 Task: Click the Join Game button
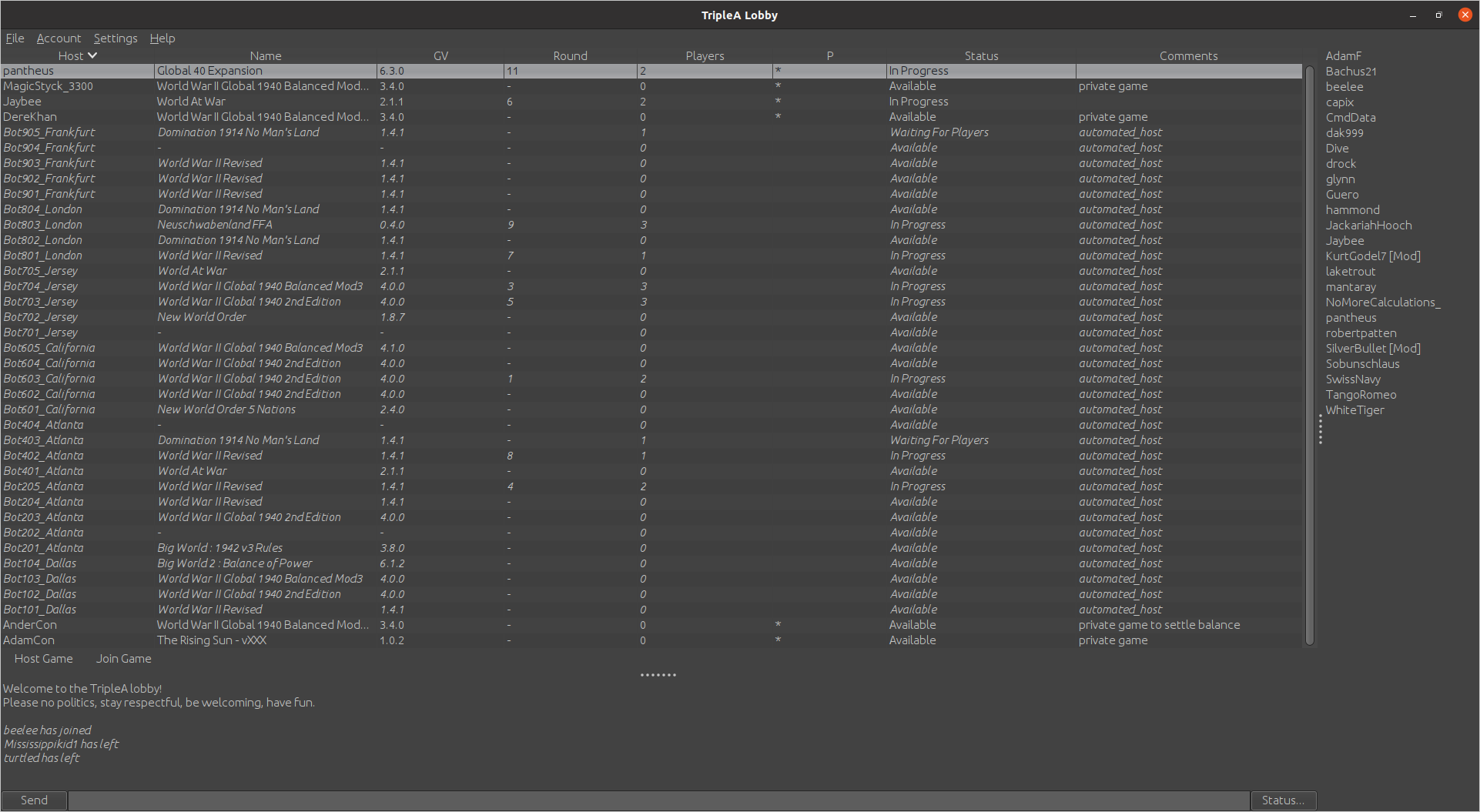[x=124, y=659]
